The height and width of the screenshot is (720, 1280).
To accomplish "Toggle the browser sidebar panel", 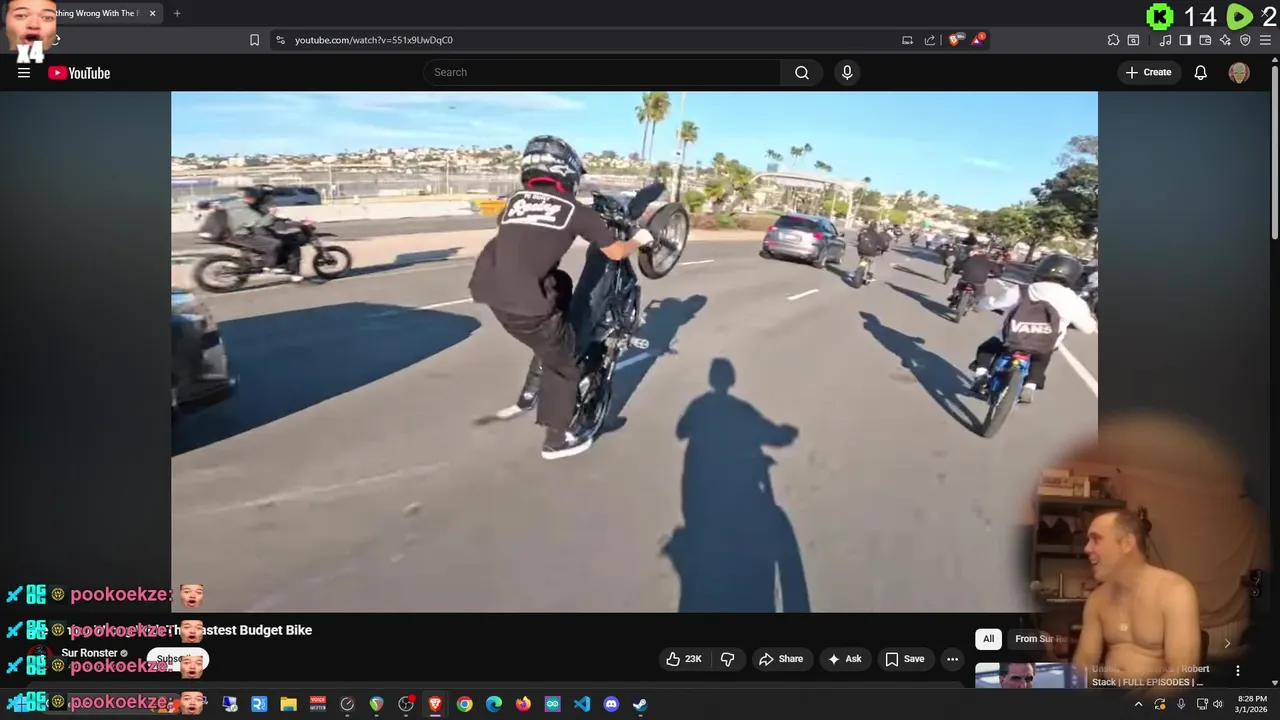I will tap(1185, 40).
